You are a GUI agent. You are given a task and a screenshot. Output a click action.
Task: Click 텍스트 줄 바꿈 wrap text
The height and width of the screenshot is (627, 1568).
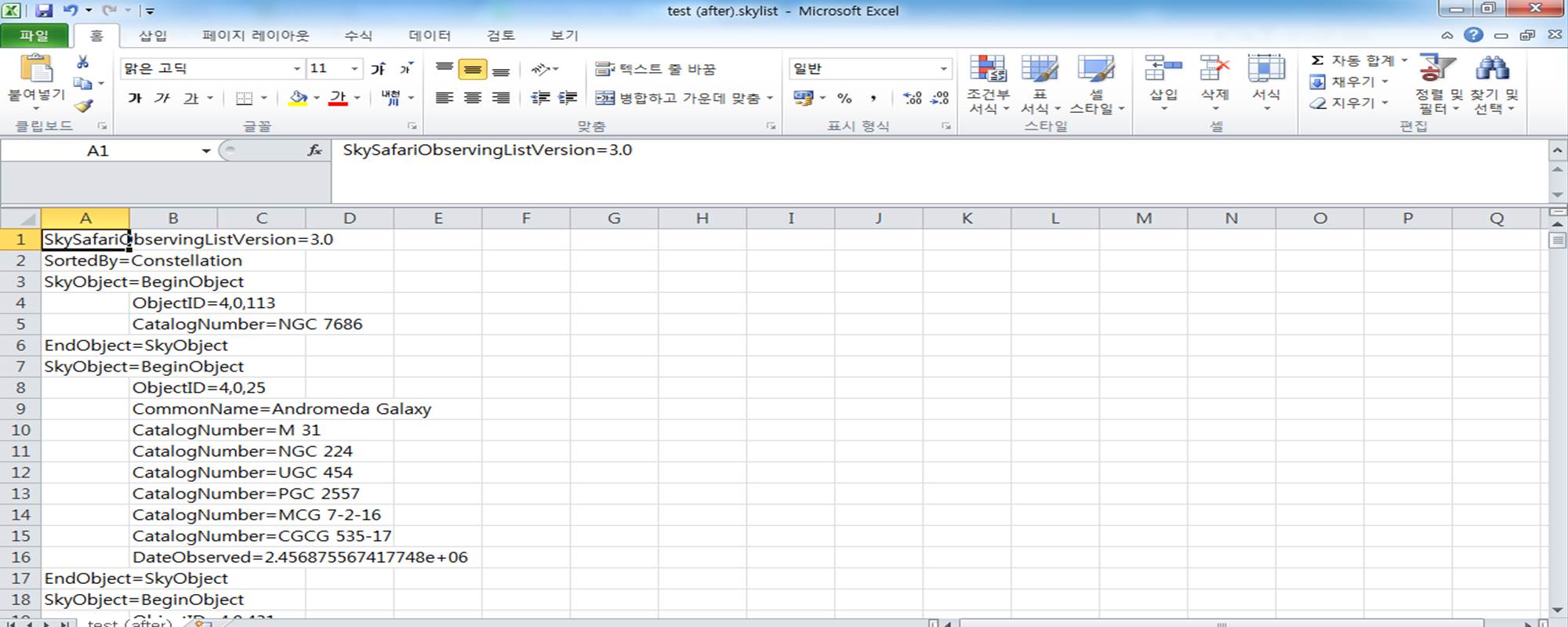pyautogui.click(x=655, y=69)
